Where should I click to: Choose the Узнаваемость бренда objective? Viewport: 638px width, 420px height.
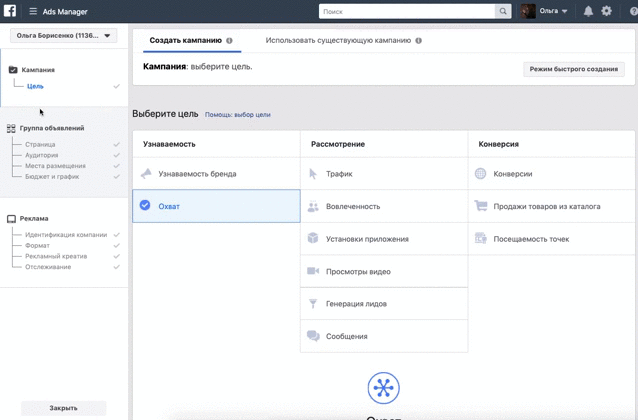[x=216, y=174]
